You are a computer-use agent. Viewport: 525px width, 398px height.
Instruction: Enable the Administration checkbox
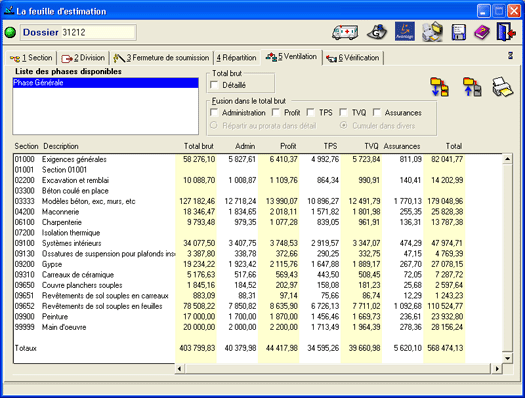tap(214, 112)
